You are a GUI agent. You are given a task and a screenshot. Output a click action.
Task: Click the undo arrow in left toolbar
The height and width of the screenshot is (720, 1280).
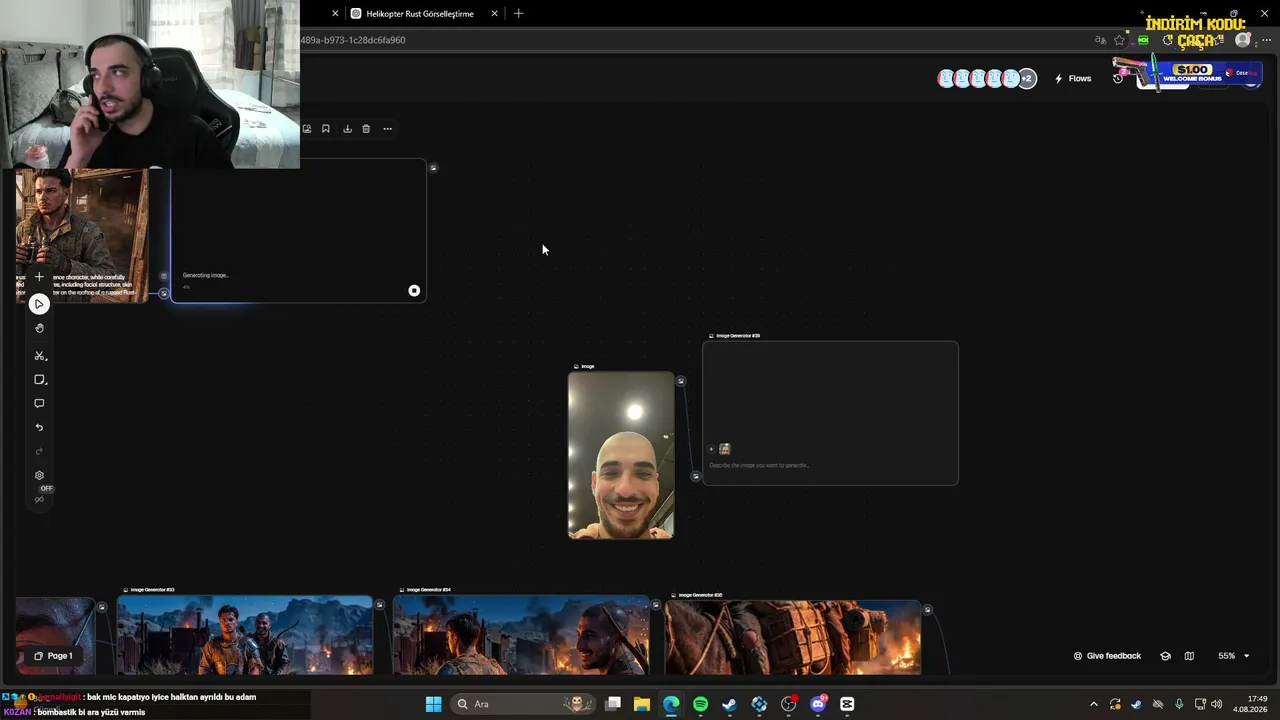(39, 428)
